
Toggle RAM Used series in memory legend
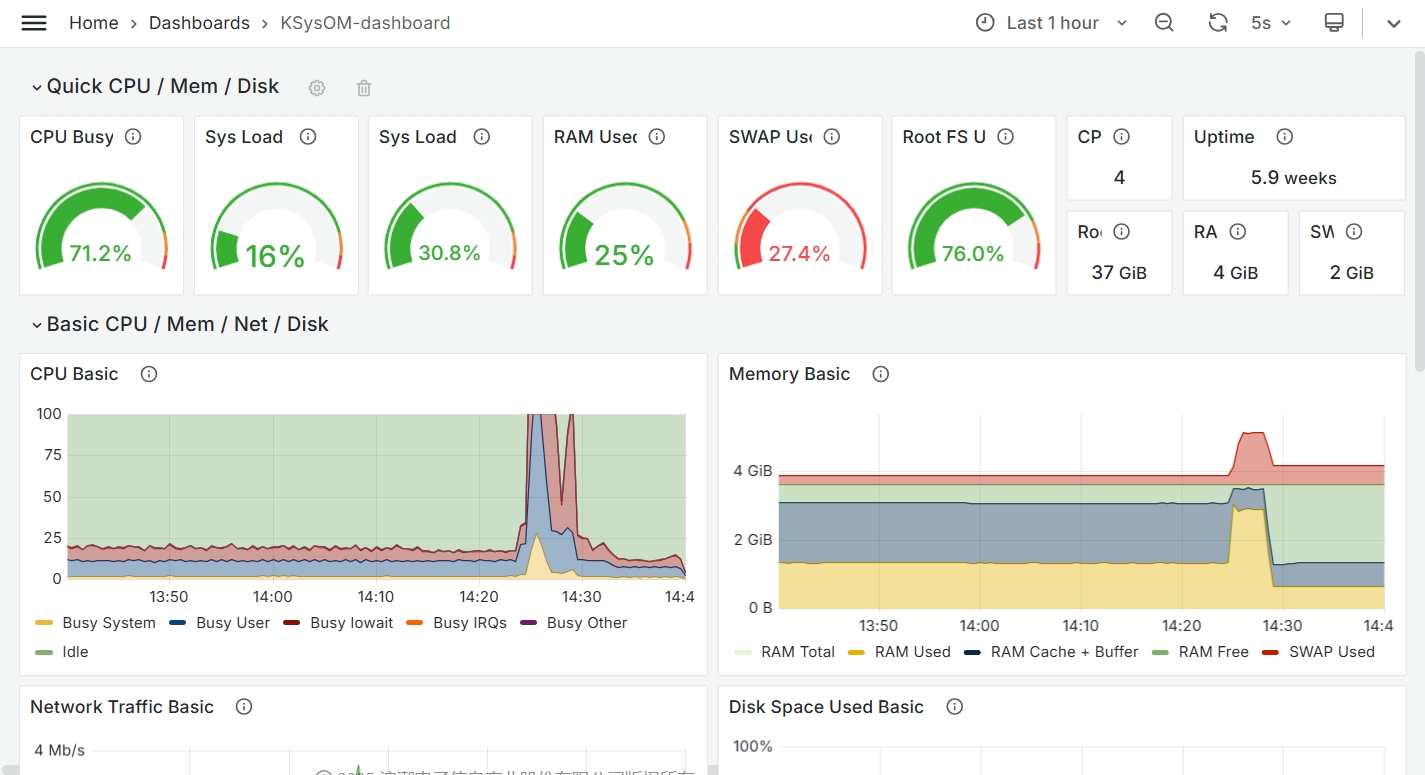click(912, 652)
